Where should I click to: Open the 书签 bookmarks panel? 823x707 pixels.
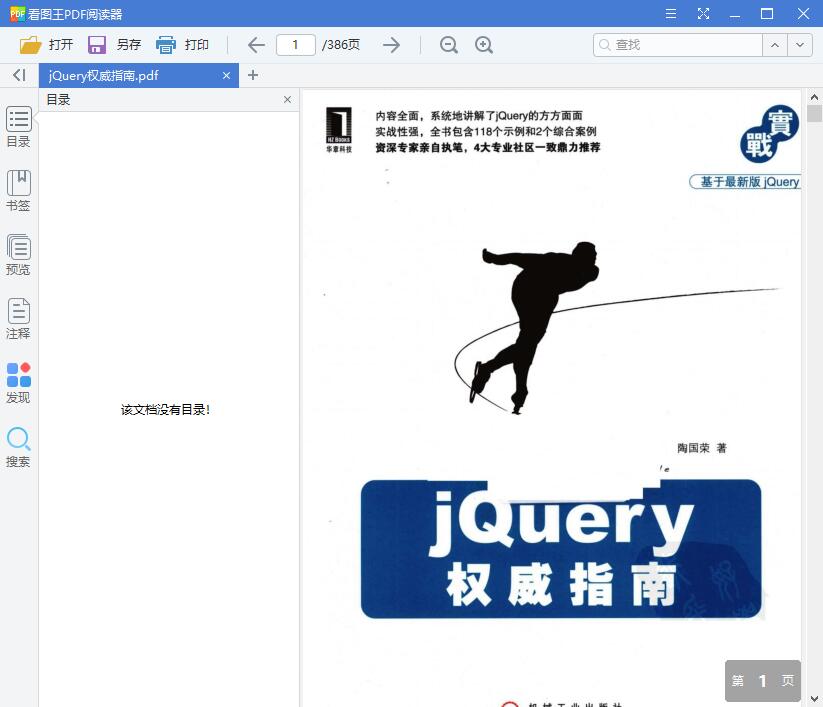click(18, 191)
